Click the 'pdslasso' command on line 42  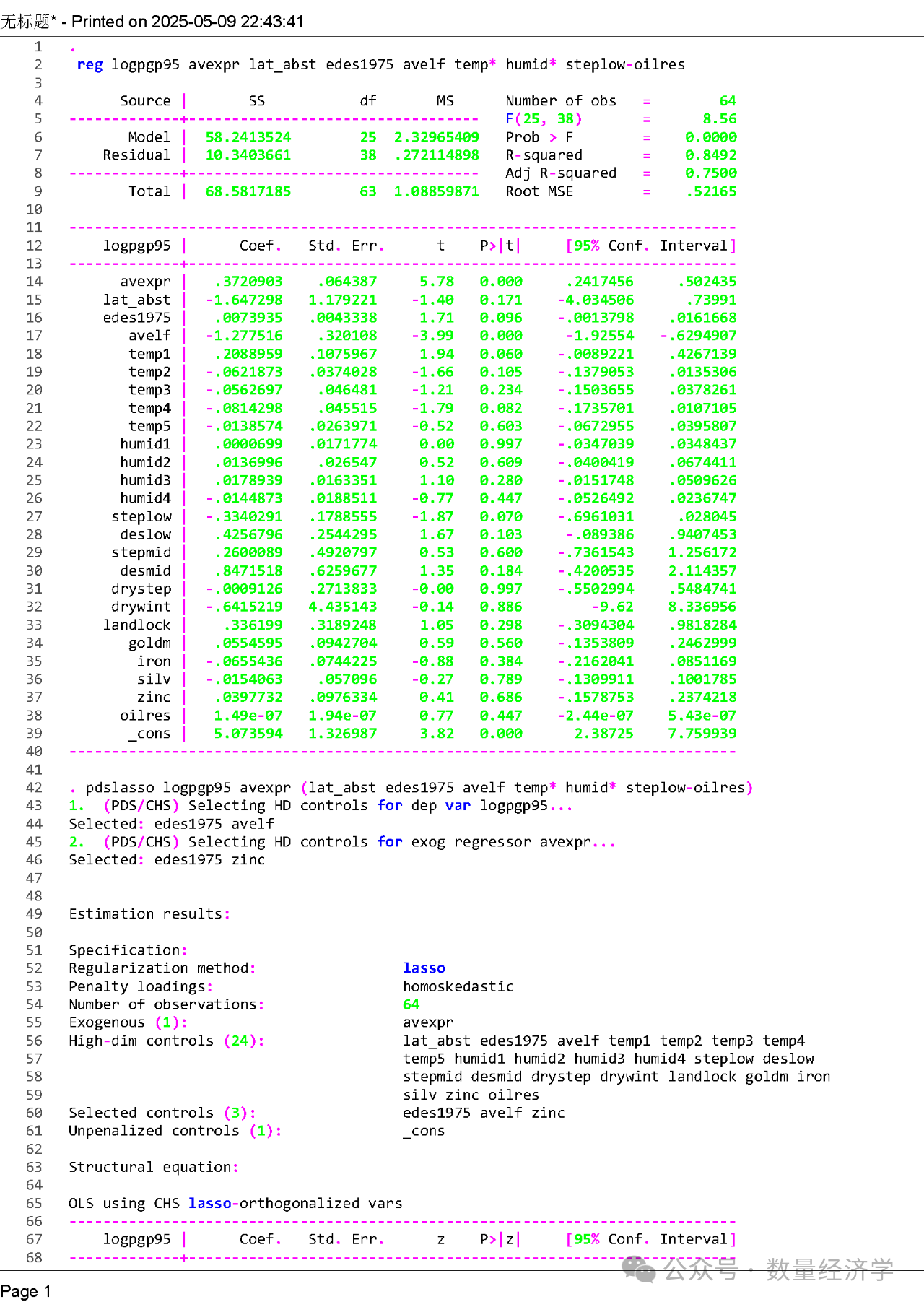tap(120, 788)
